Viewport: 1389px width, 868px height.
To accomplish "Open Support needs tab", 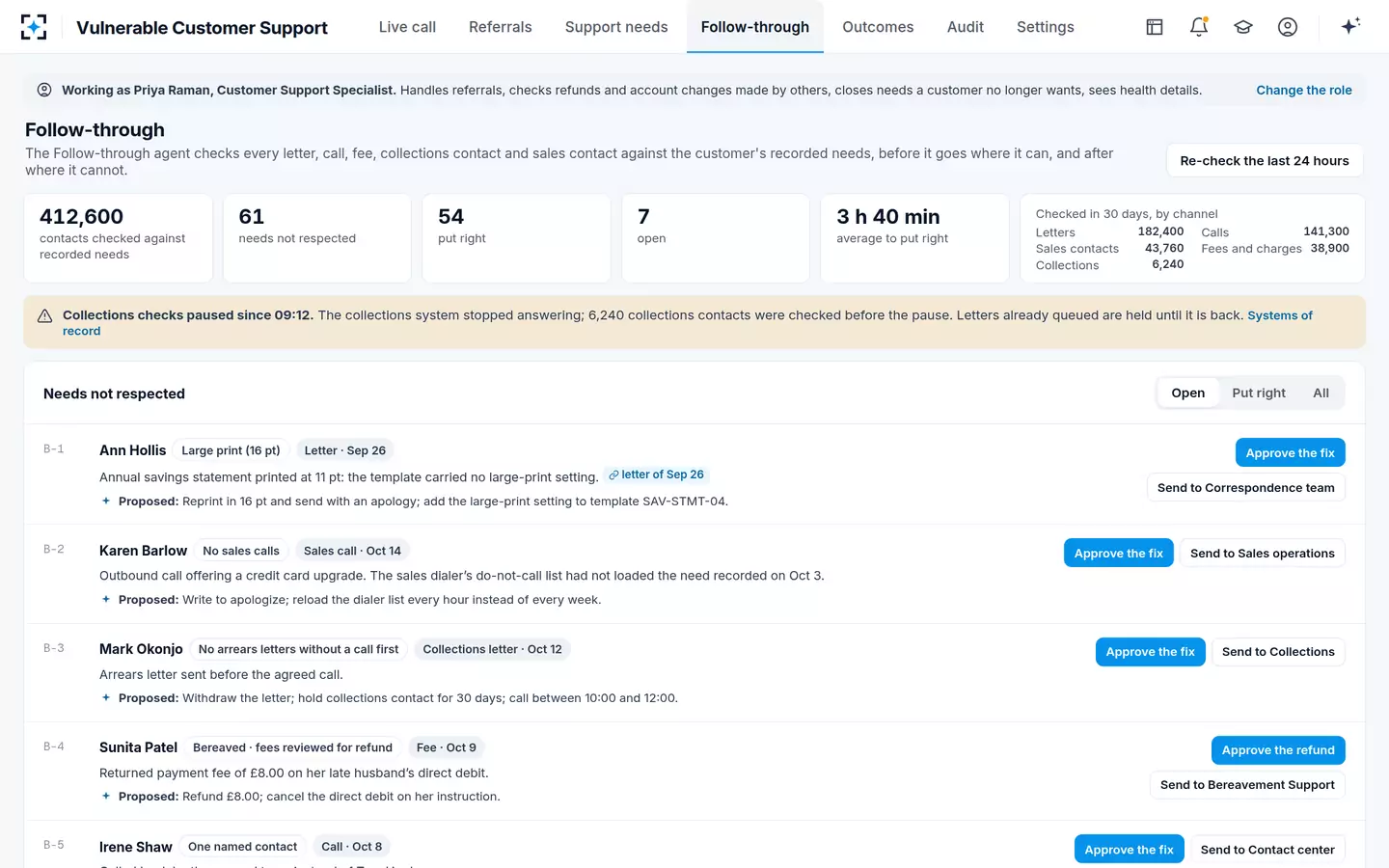I will [616, 27].
